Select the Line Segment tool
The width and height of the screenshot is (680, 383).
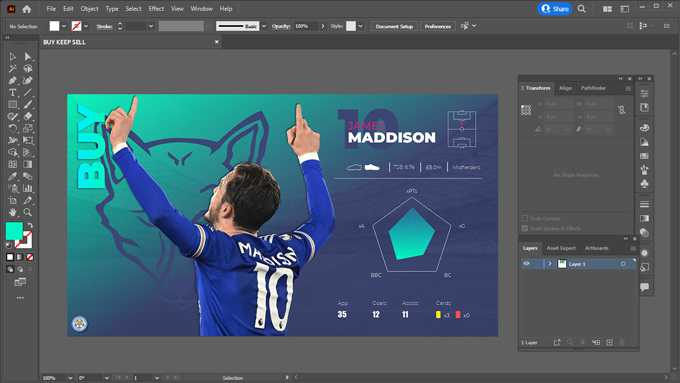tap(28, 92)
